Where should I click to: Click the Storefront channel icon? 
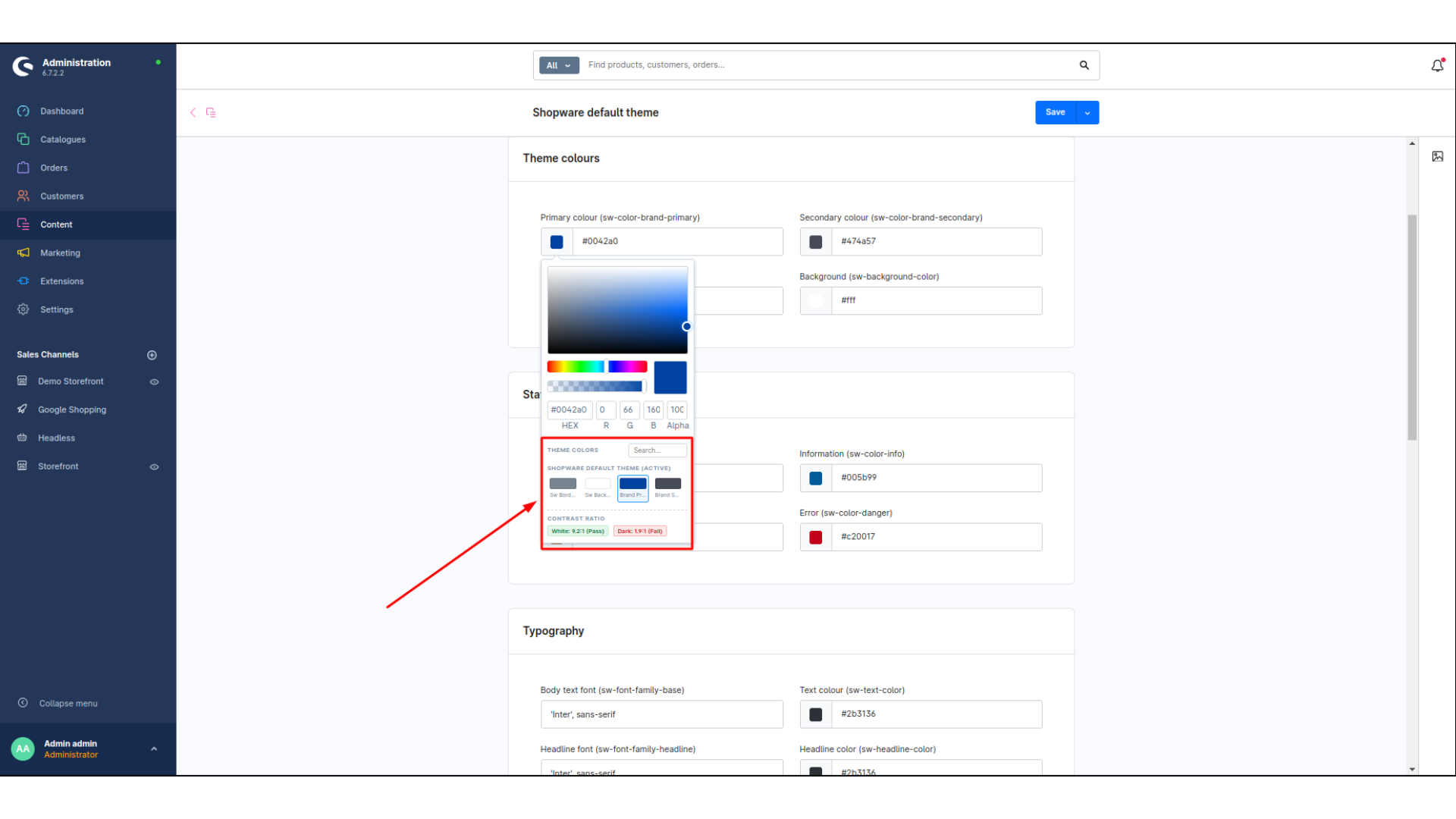(22, 466)
